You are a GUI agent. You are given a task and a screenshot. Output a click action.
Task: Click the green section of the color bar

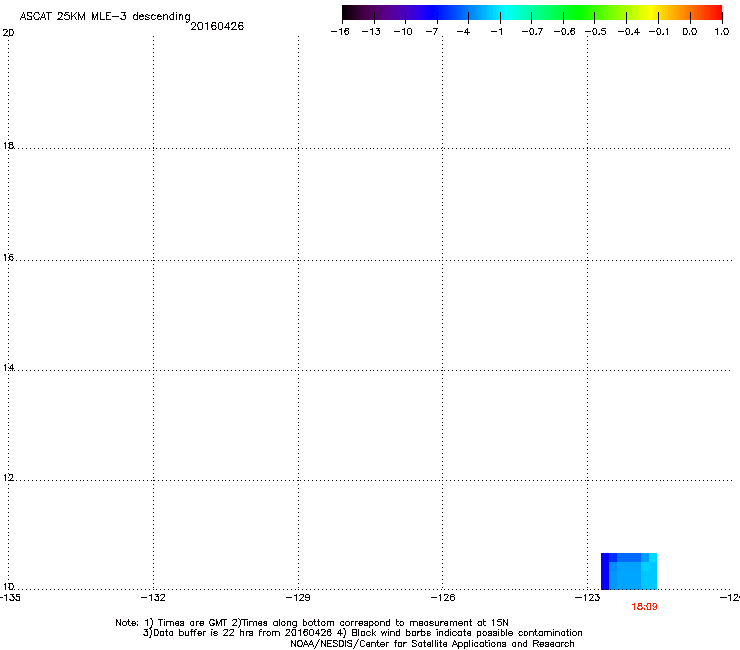click(x=580, y=13)
